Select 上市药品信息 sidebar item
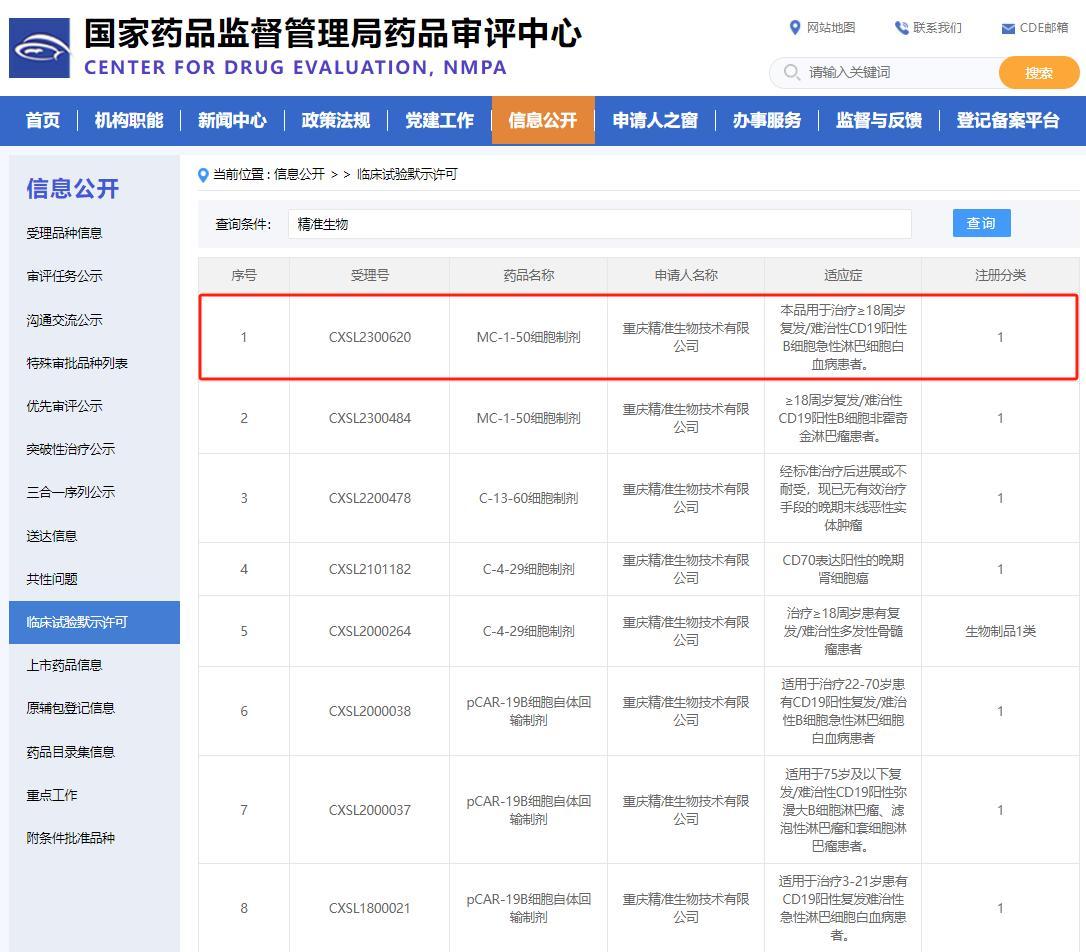The width and height of the screenshot is (1086, 952). coord(64,665)
